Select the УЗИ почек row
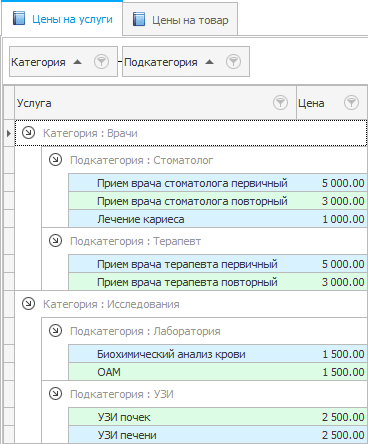 (218, 417)
